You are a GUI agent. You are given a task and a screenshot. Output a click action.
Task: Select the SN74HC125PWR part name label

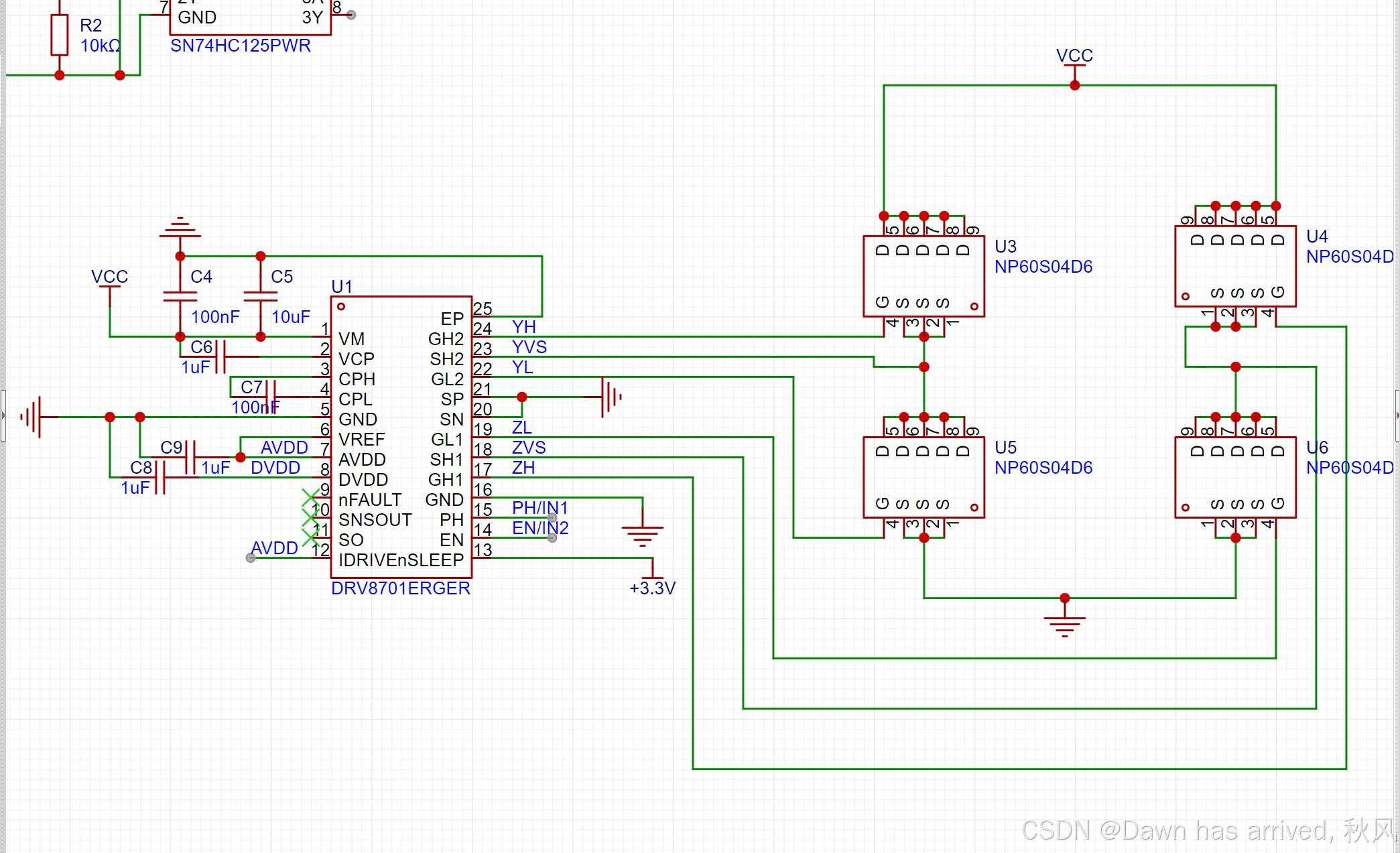tap(240, 46)
